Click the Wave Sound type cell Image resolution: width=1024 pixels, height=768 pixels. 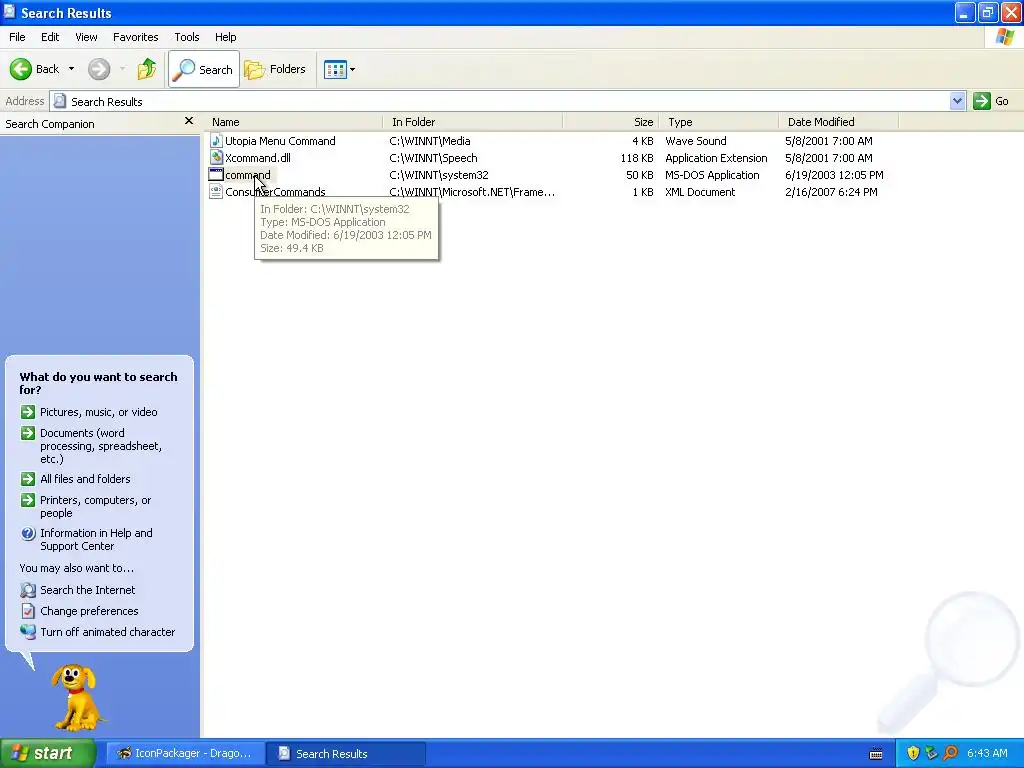click(696, 140)
